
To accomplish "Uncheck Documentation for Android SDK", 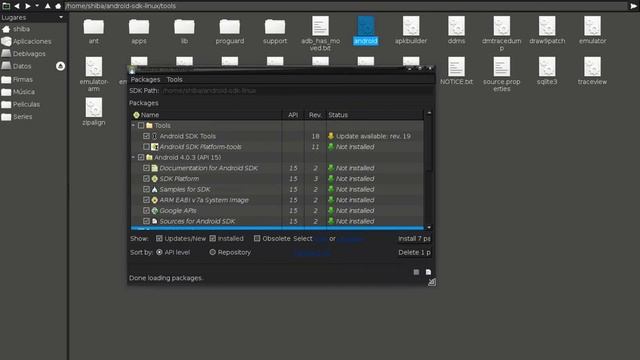I will click(x=146, y=168).
